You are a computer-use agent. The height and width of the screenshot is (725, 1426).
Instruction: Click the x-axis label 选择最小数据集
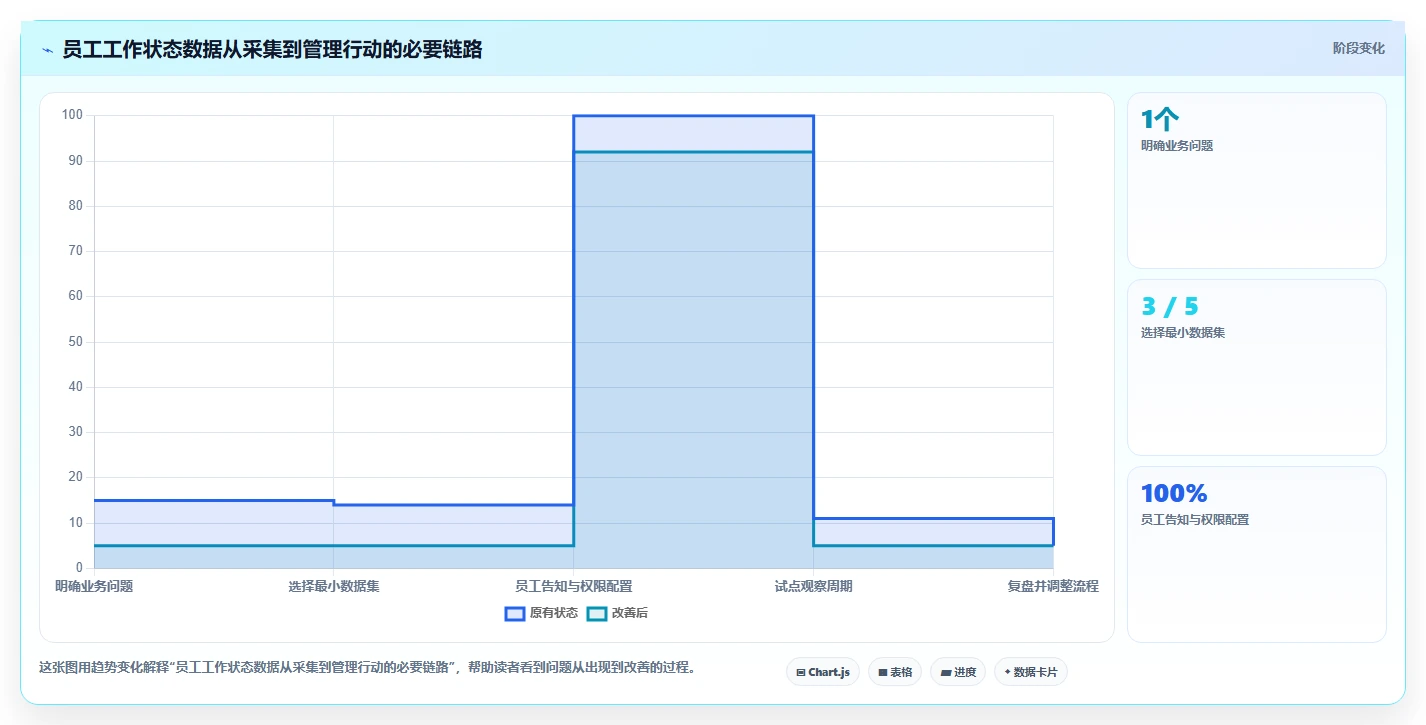click(334, 586)
